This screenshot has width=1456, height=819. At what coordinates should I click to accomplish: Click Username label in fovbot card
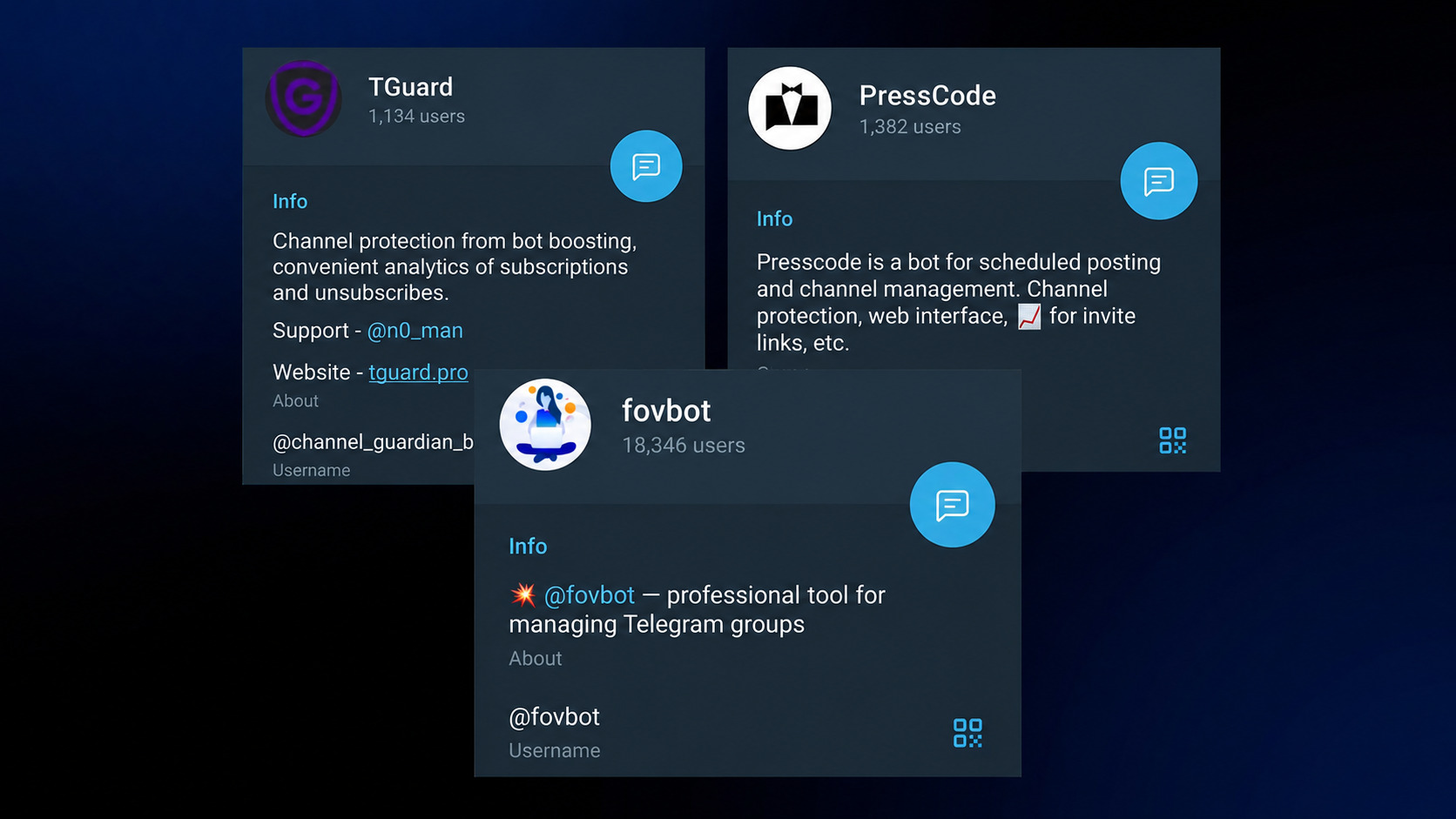tap(555, 751)
